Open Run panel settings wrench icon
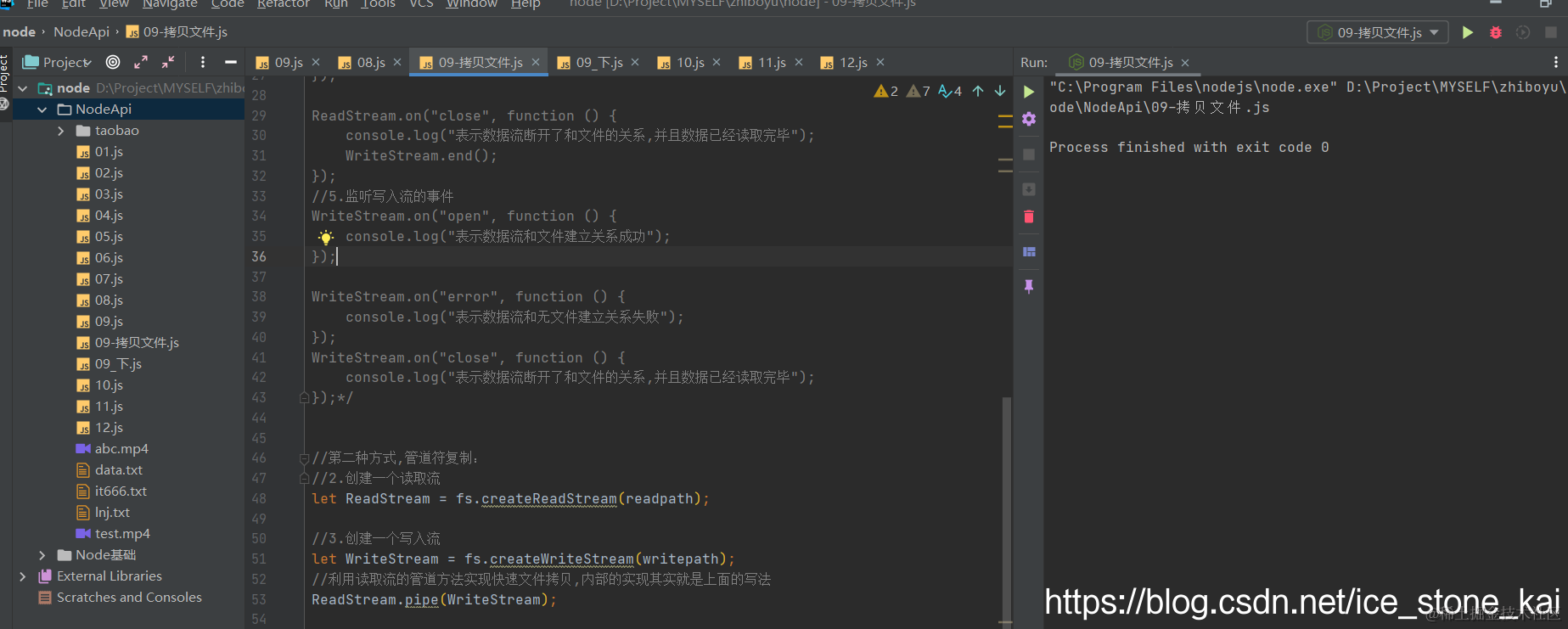Screen dimensions: 1568x629 pos(1029,119)
